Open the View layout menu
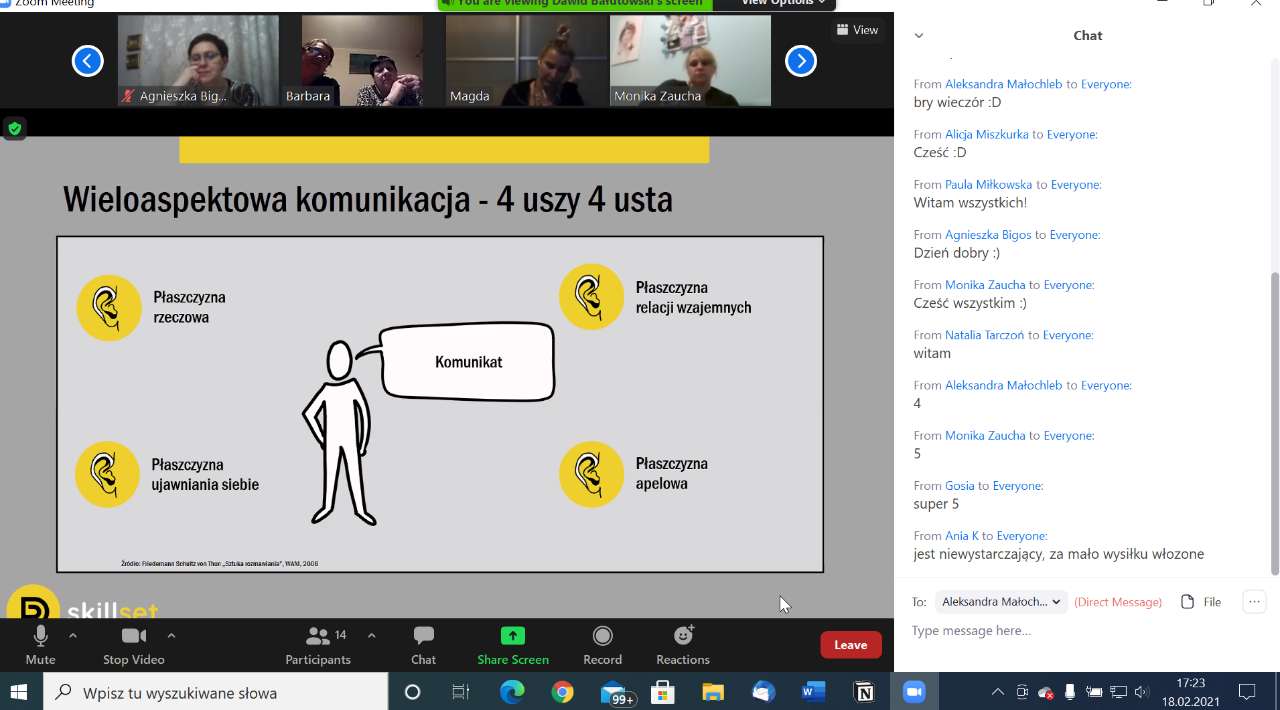Image resolution: width=1280 pixels, height=710 pixels. [857, 30]
